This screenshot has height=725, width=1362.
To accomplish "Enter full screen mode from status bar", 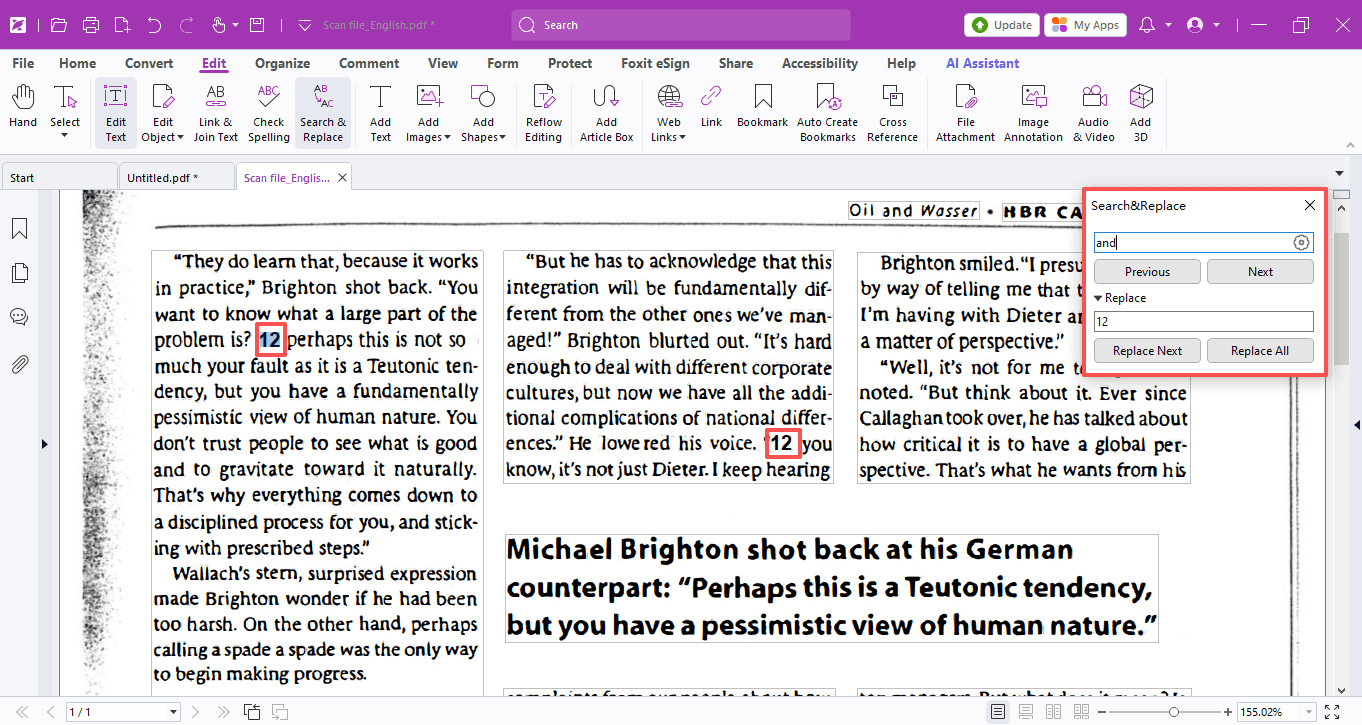I will 1331,712.
